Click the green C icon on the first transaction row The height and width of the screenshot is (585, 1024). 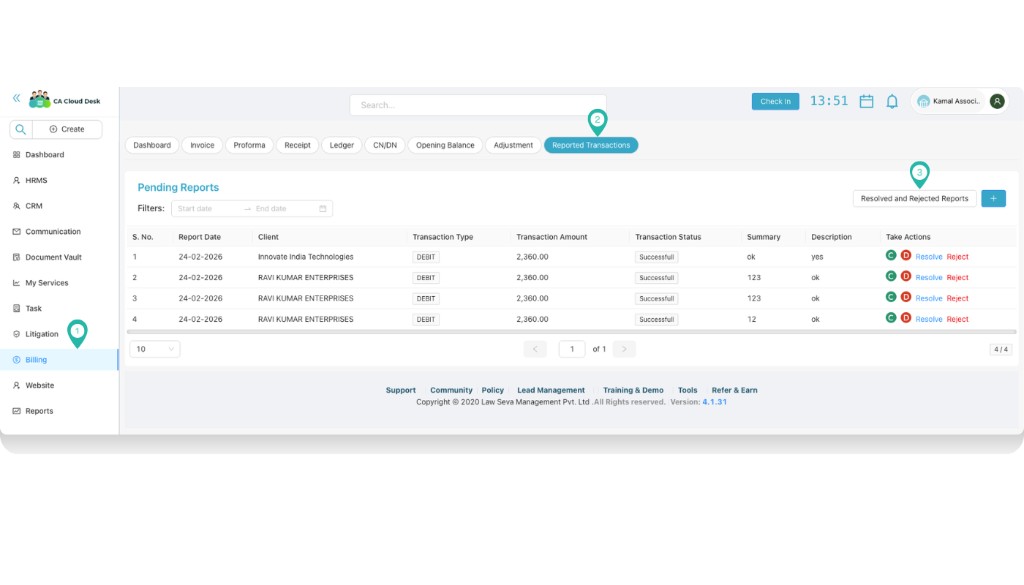(890, 257)
